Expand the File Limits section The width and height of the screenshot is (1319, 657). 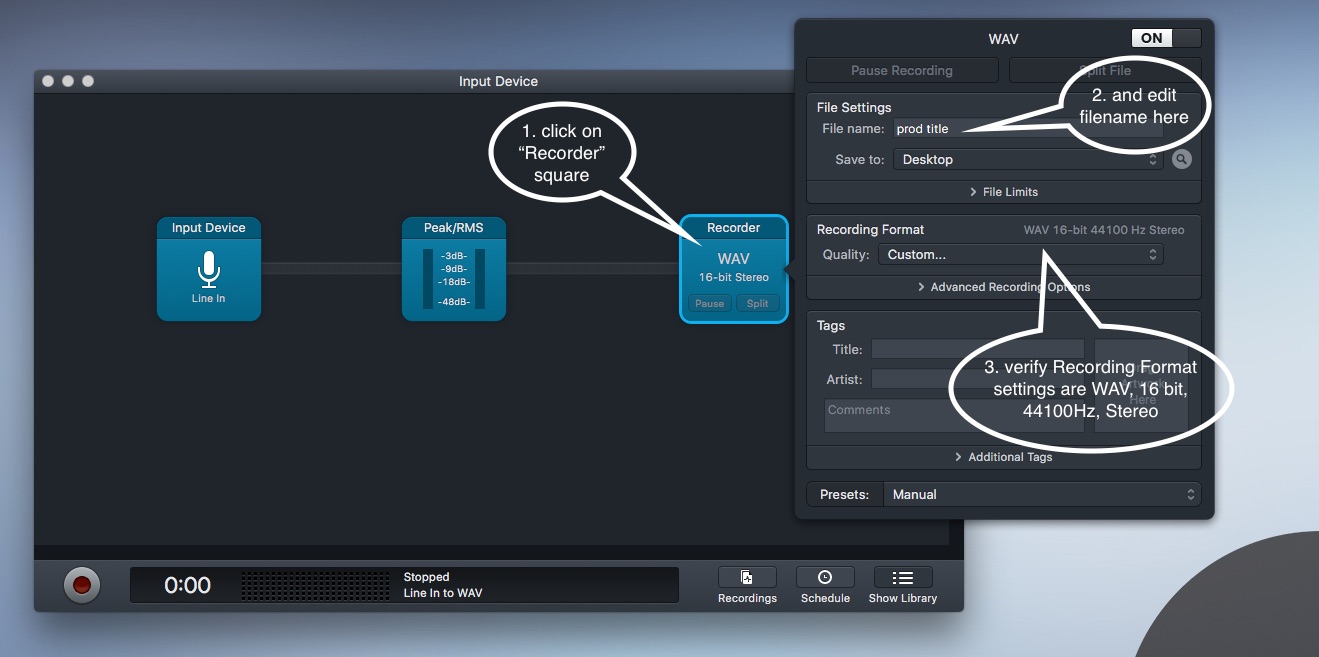[1003, 192]
